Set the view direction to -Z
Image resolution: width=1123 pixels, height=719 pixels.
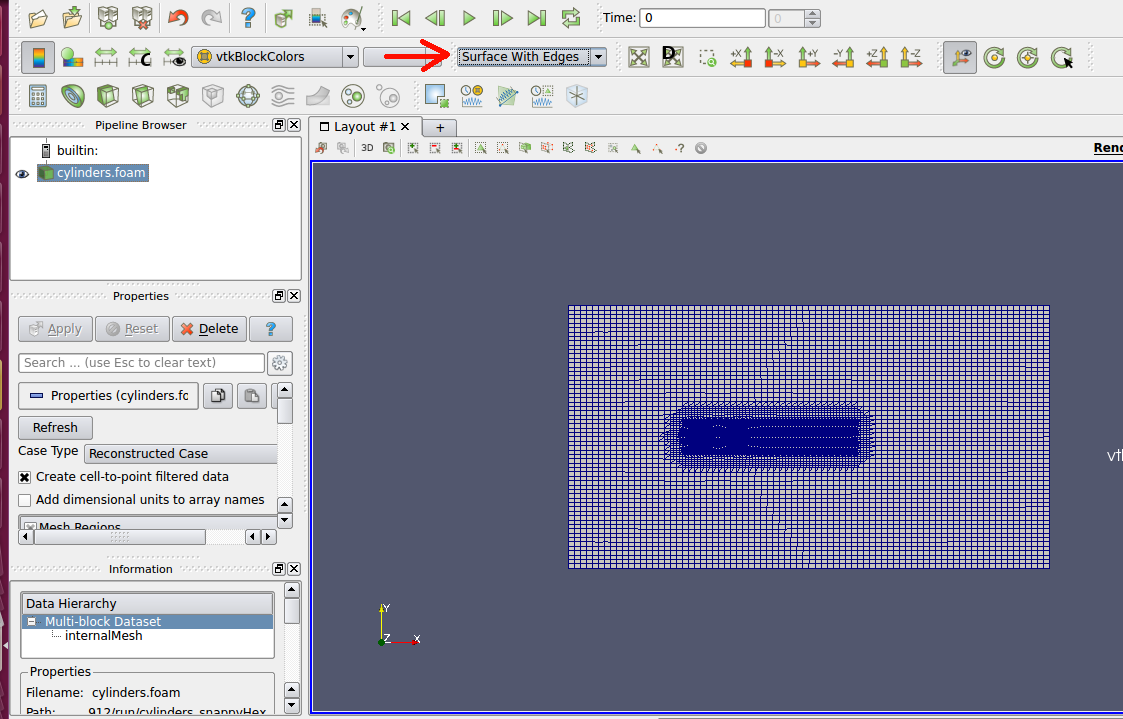[910, 57]
